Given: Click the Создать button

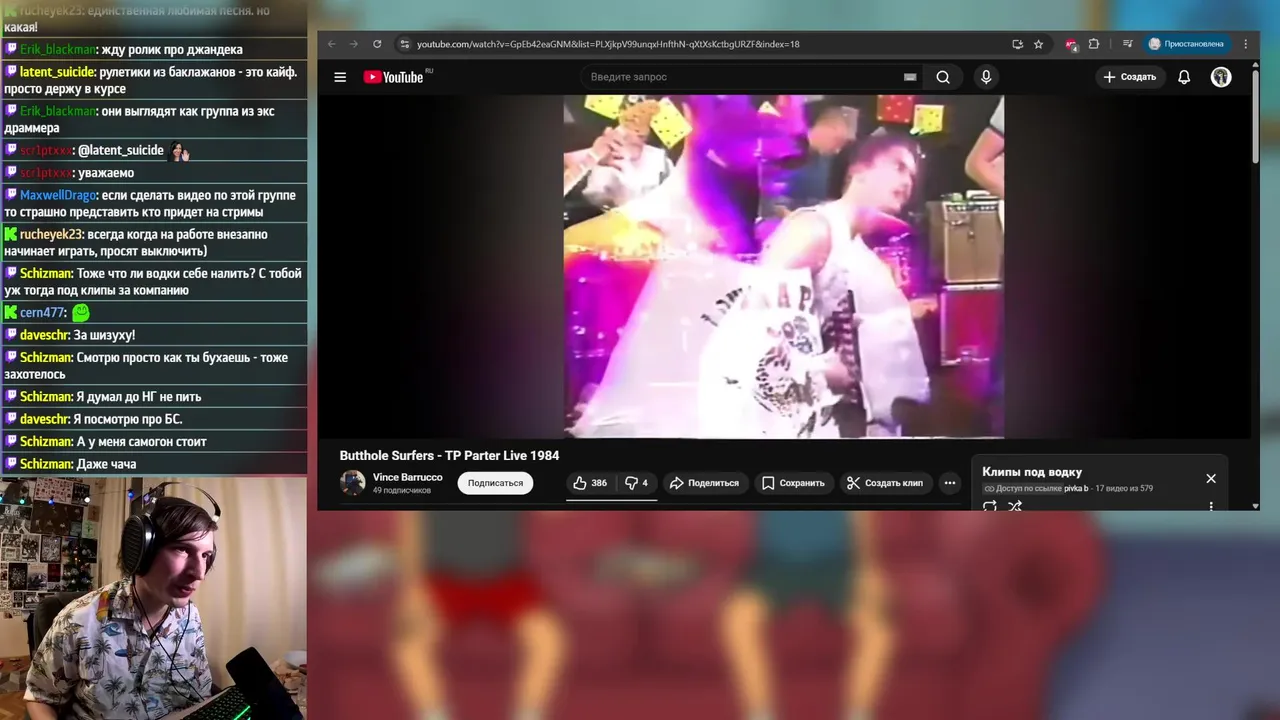Looking at the screenshot, I should pos(1130,77).
